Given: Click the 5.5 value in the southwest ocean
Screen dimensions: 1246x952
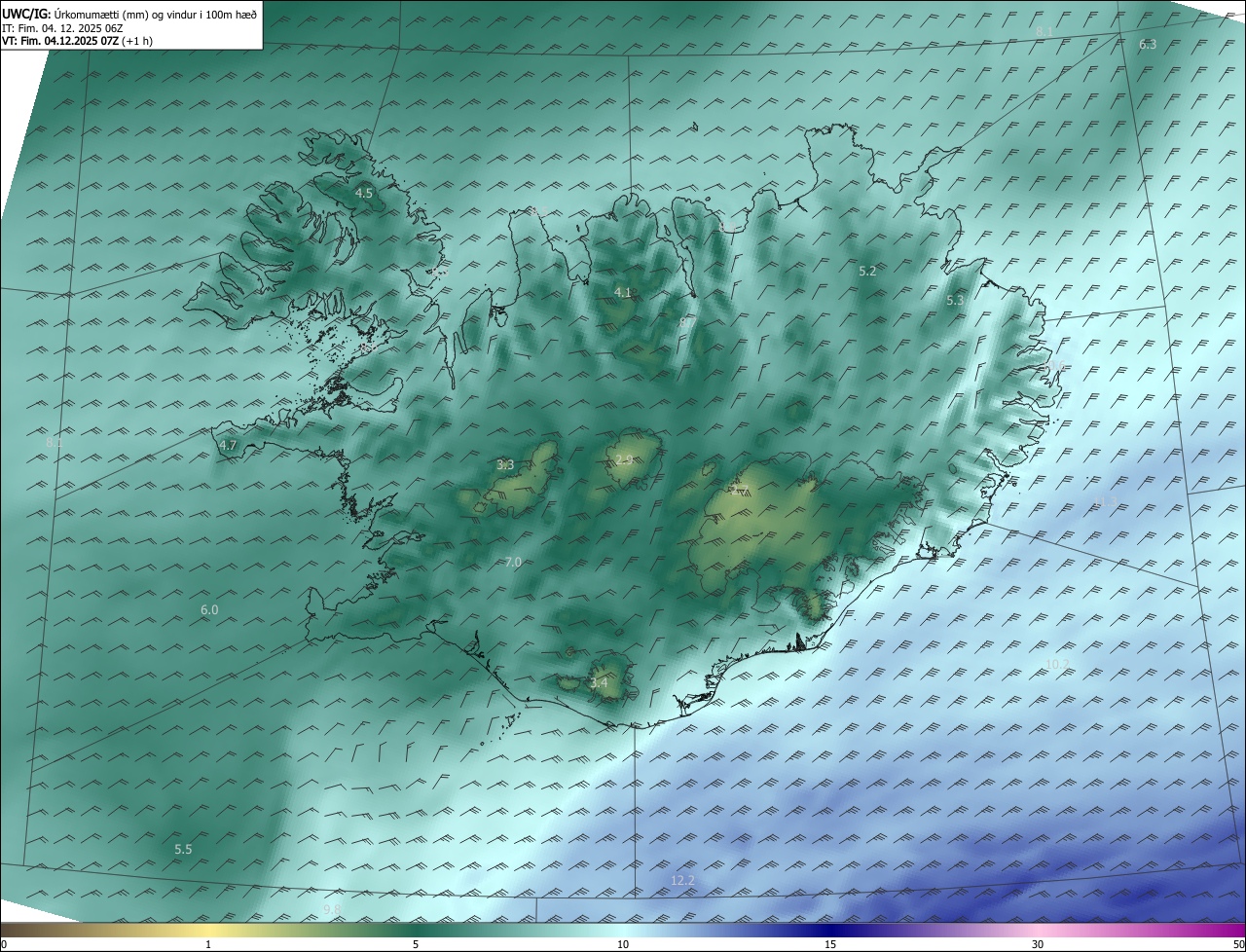Looking at the screenshot, I should tap(183, 850).
